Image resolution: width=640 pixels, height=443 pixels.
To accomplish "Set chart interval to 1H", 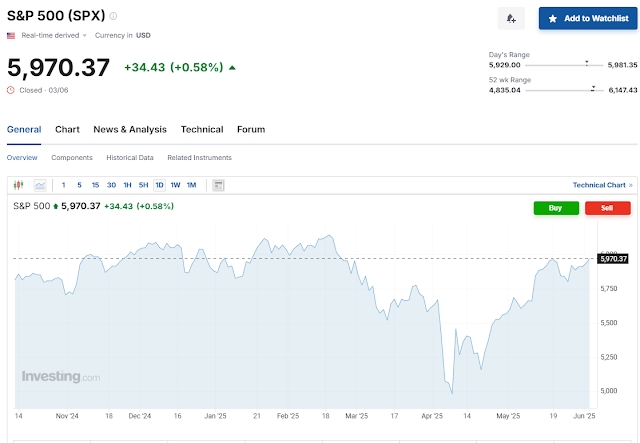I will click(x=127, y=185).
